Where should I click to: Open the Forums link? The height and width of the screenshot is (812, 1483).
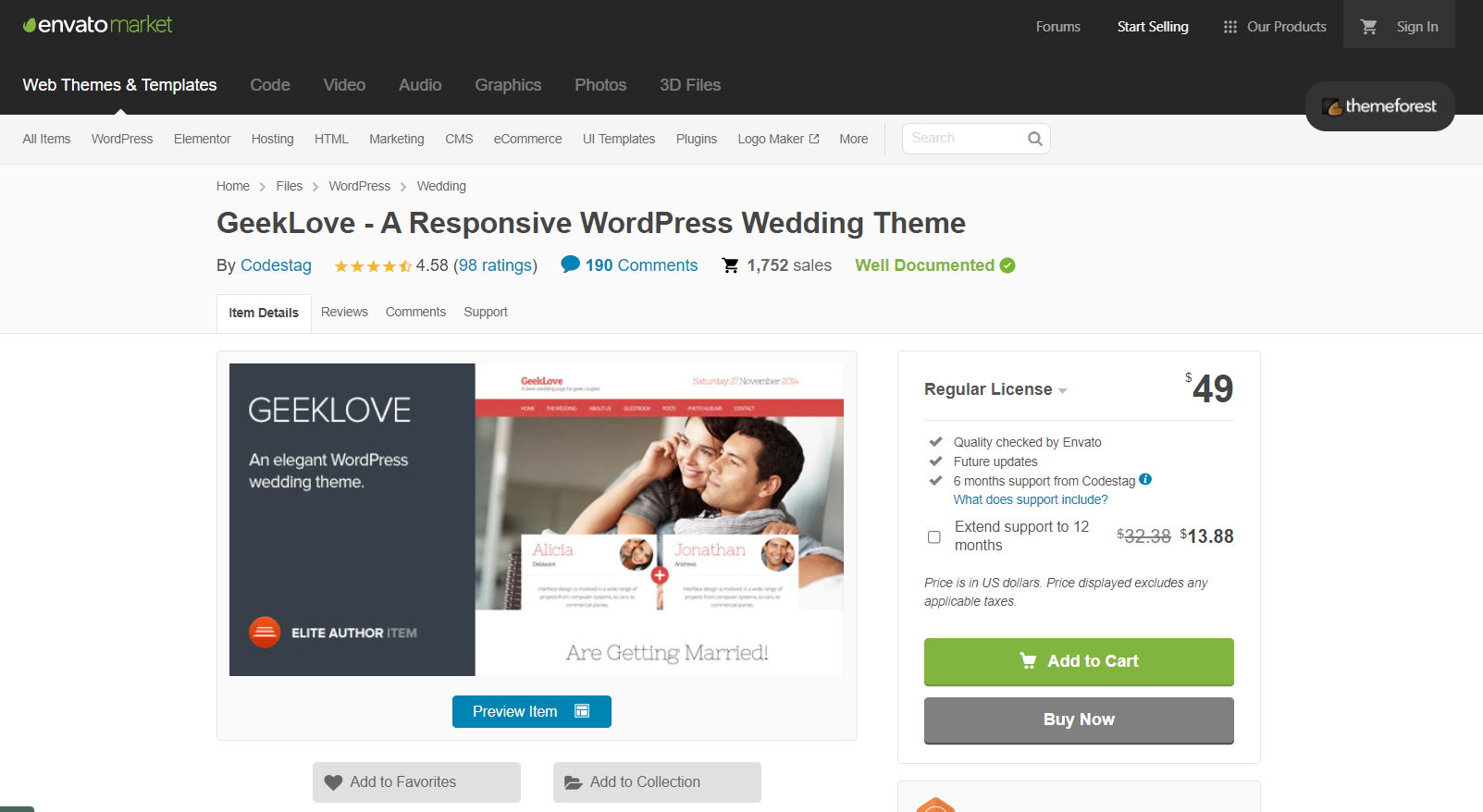click(x=1058, y=27)
